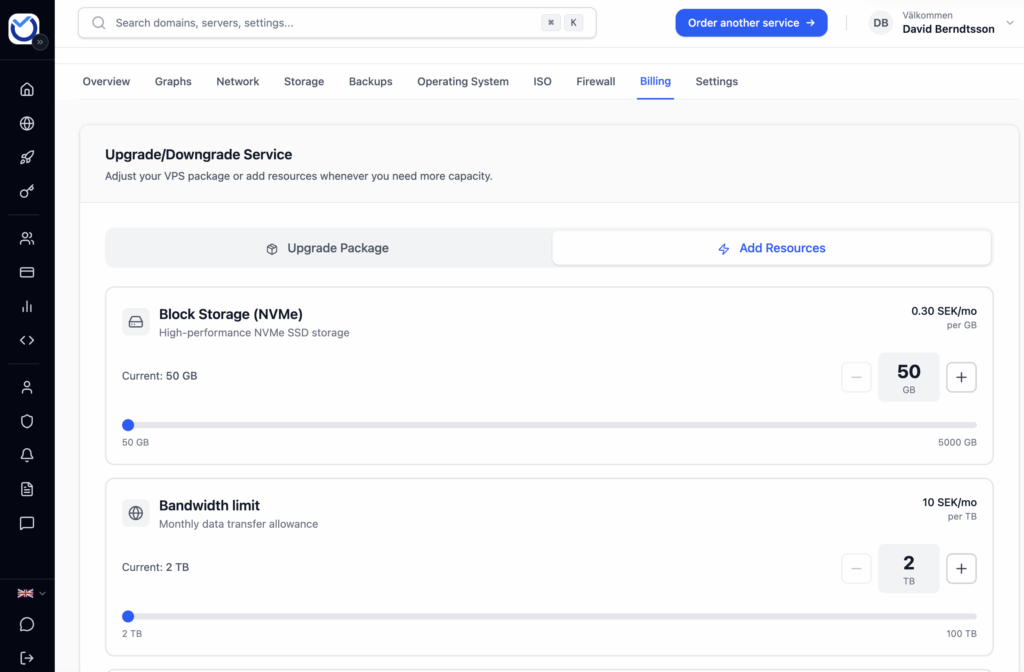
Task: Click the rocket icon in sidebar
Action: 27,158
